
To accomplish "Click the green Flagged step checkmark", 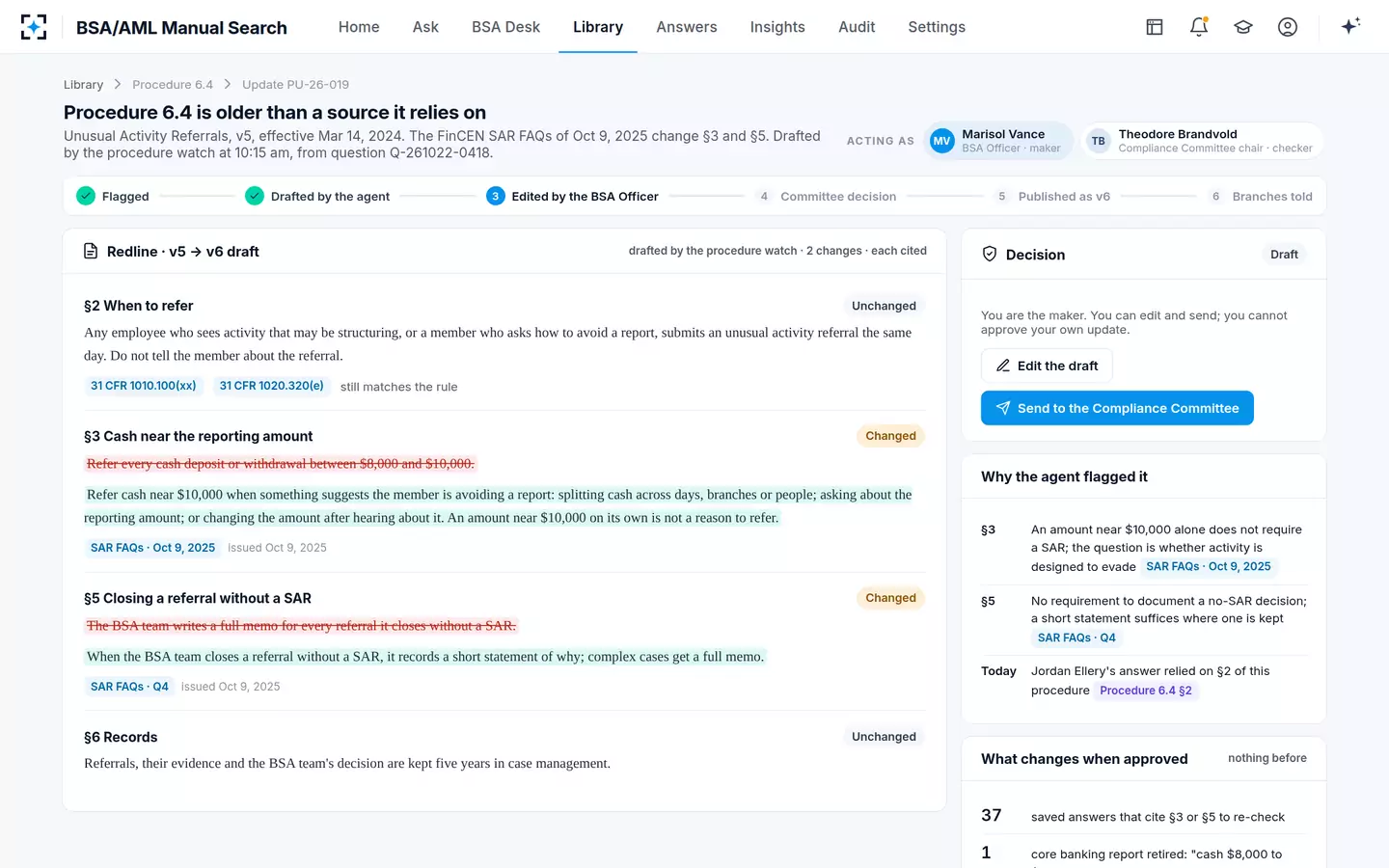I will click(86, 196).
